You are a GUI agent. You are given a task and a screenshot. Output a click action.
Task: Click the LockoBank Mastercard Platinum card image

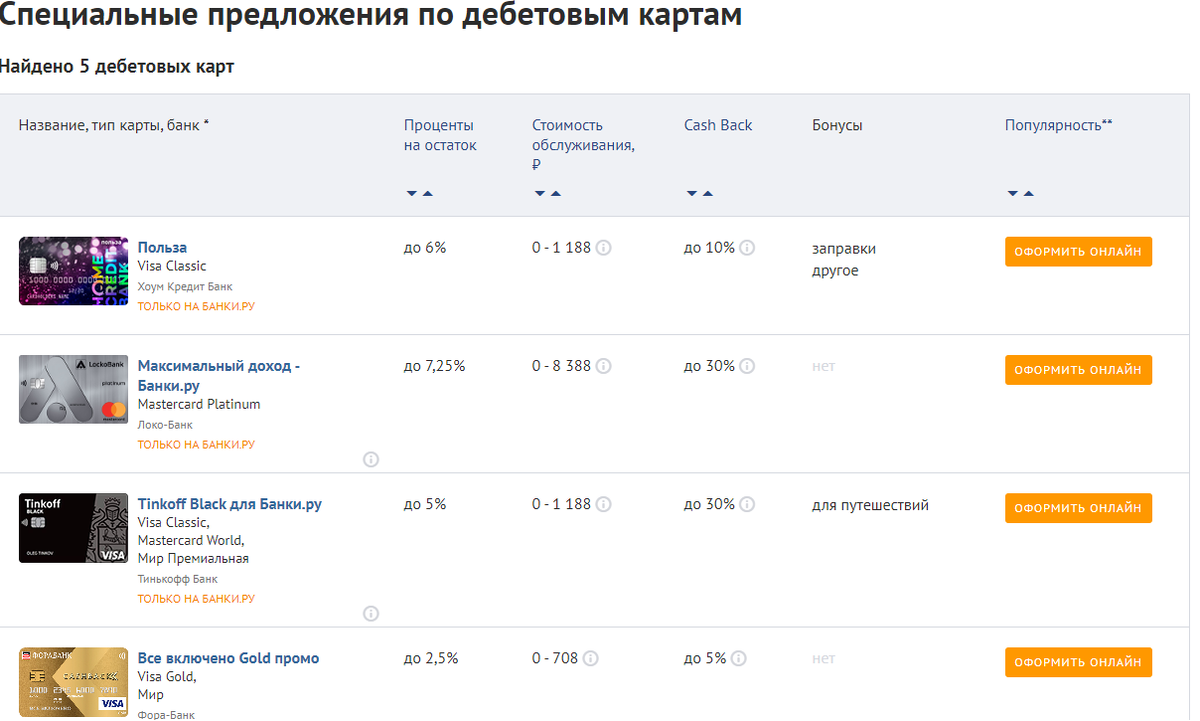73,389
